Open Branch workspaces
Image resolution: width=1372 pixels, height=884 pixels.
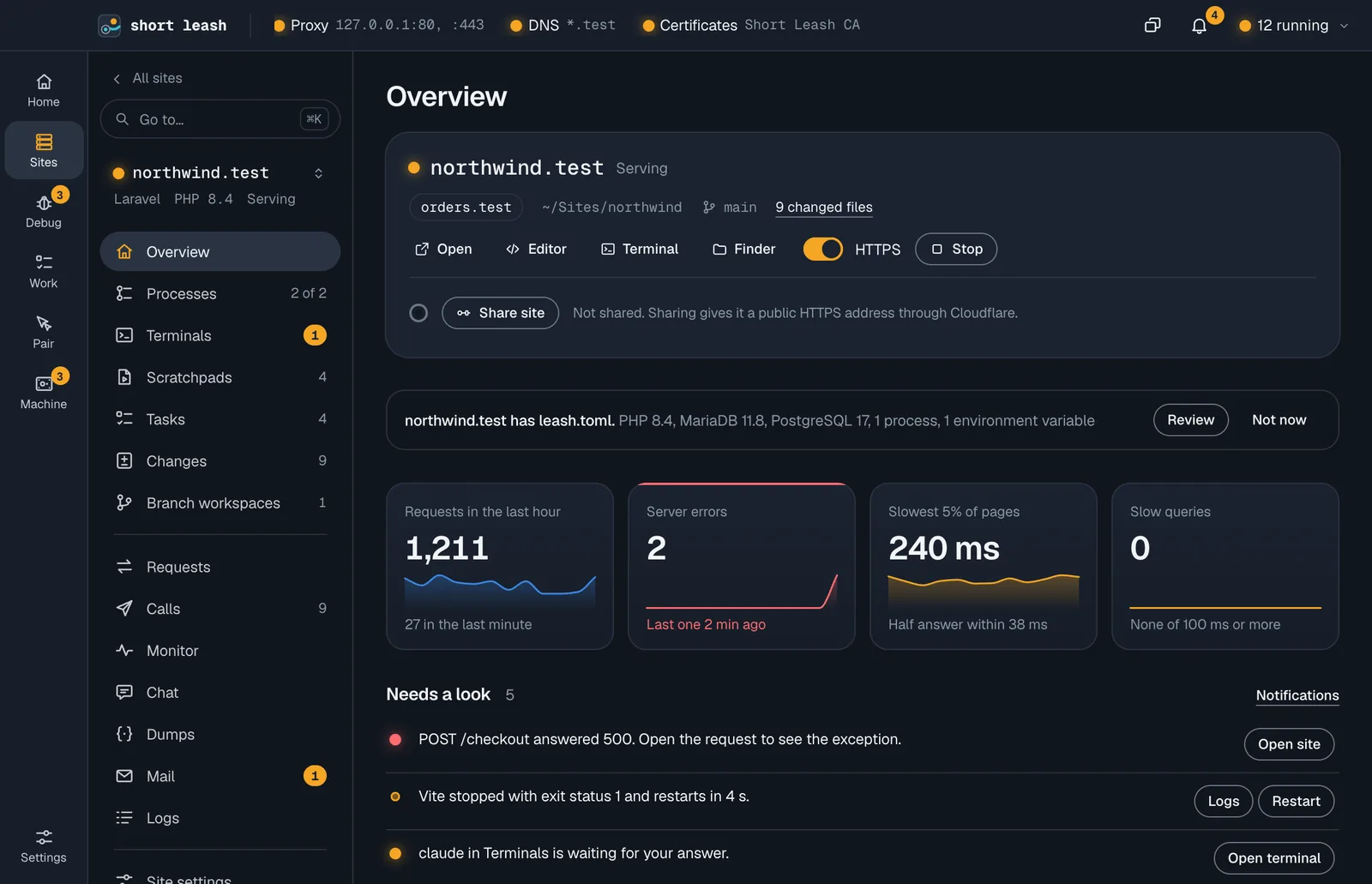[220, 502]
